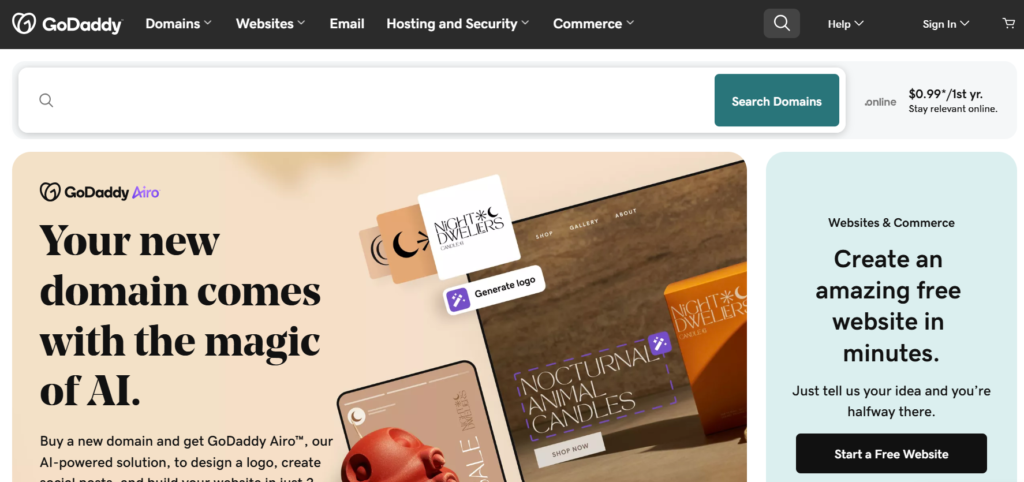Image resolution: width=1024 pixels, height=482 pixels.
Task: Open the shopping cart icon
Action: 1009,24
